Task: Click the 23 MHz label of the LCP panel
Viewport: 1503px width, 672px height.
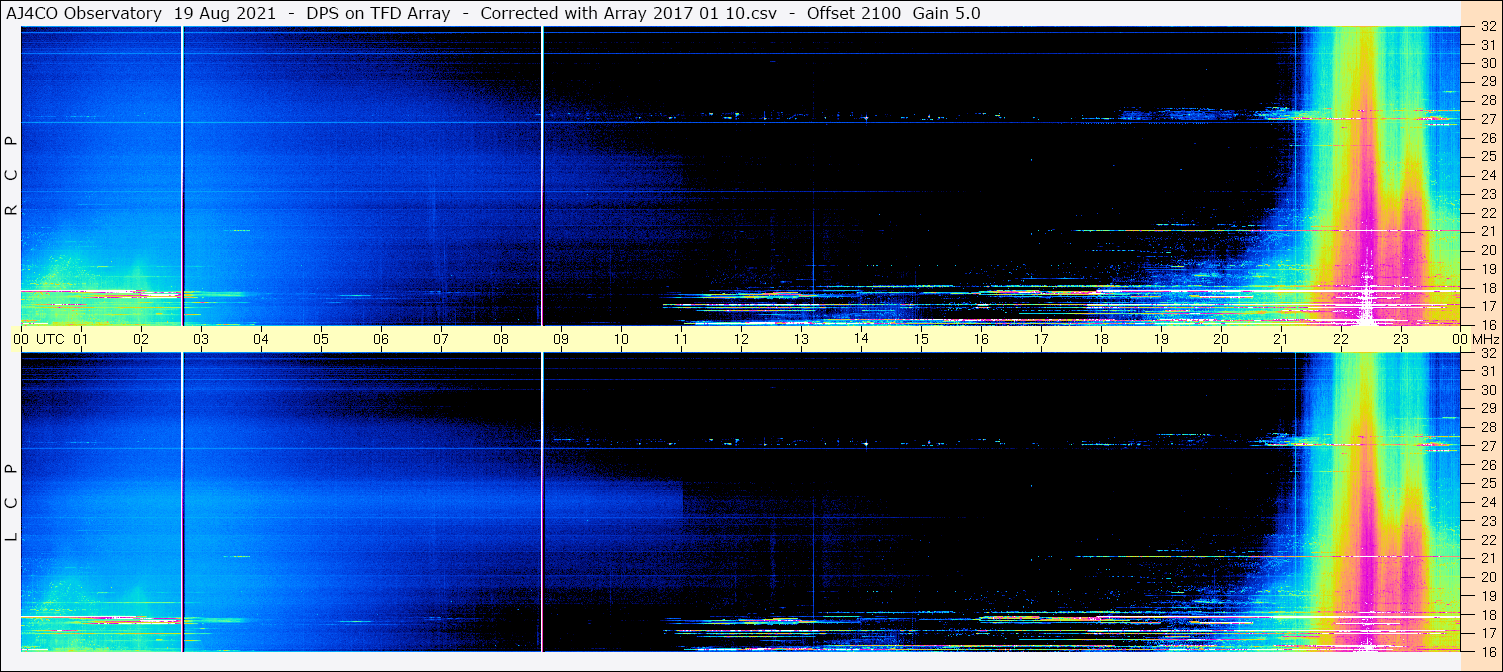Action: point(1487,521)
